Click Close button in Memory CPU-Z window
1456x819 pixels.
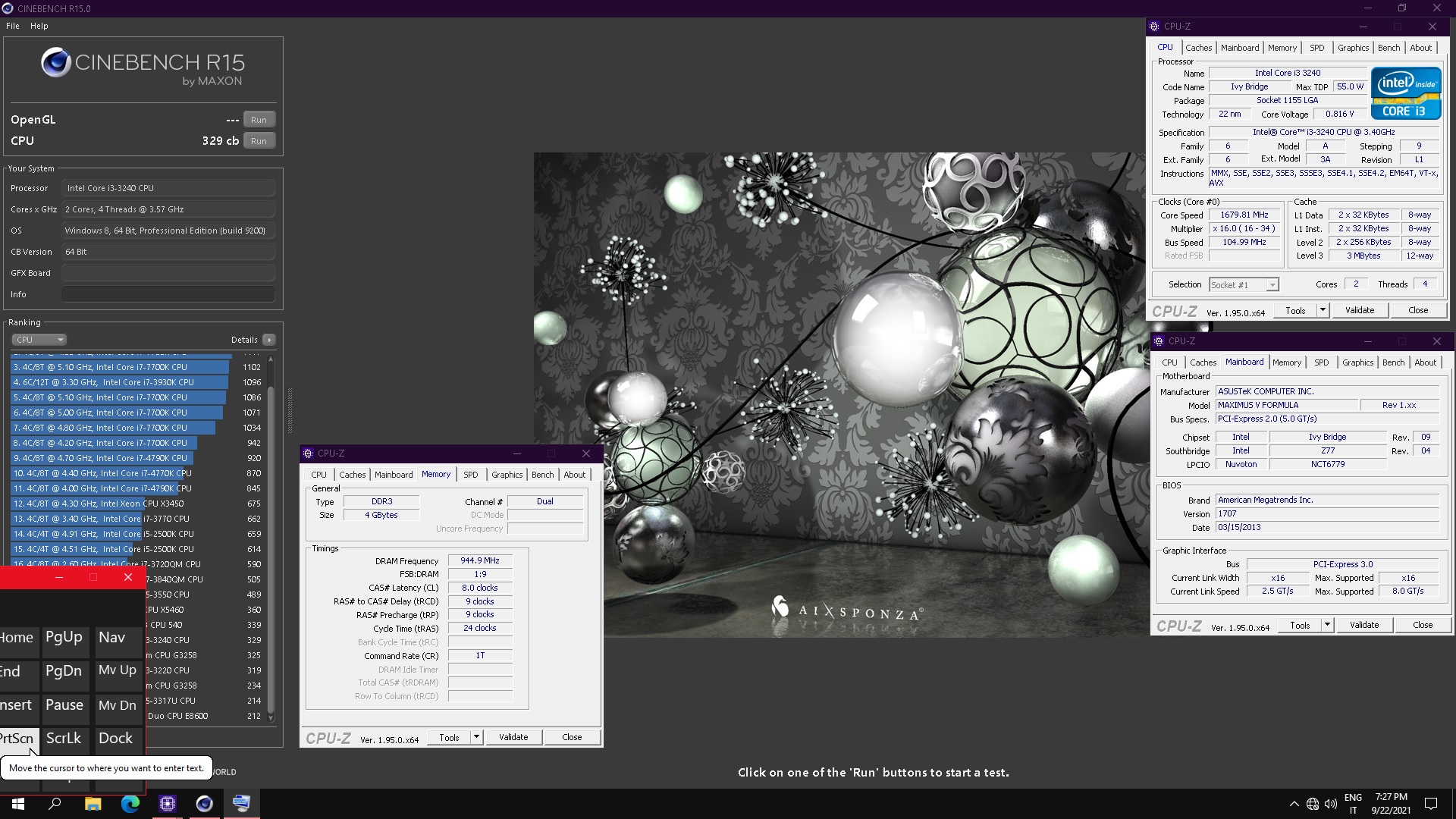point(572,737)
